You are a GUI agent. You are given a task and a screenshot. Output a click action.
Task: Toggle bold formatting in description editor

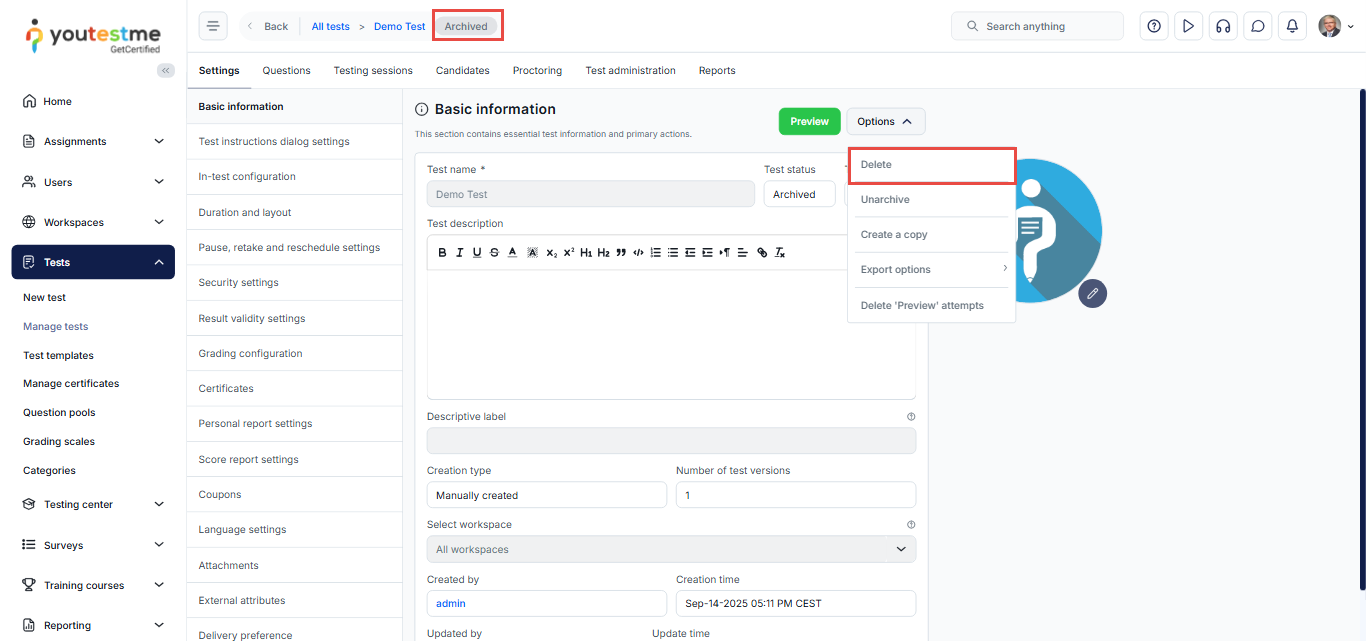coord(443,253)
